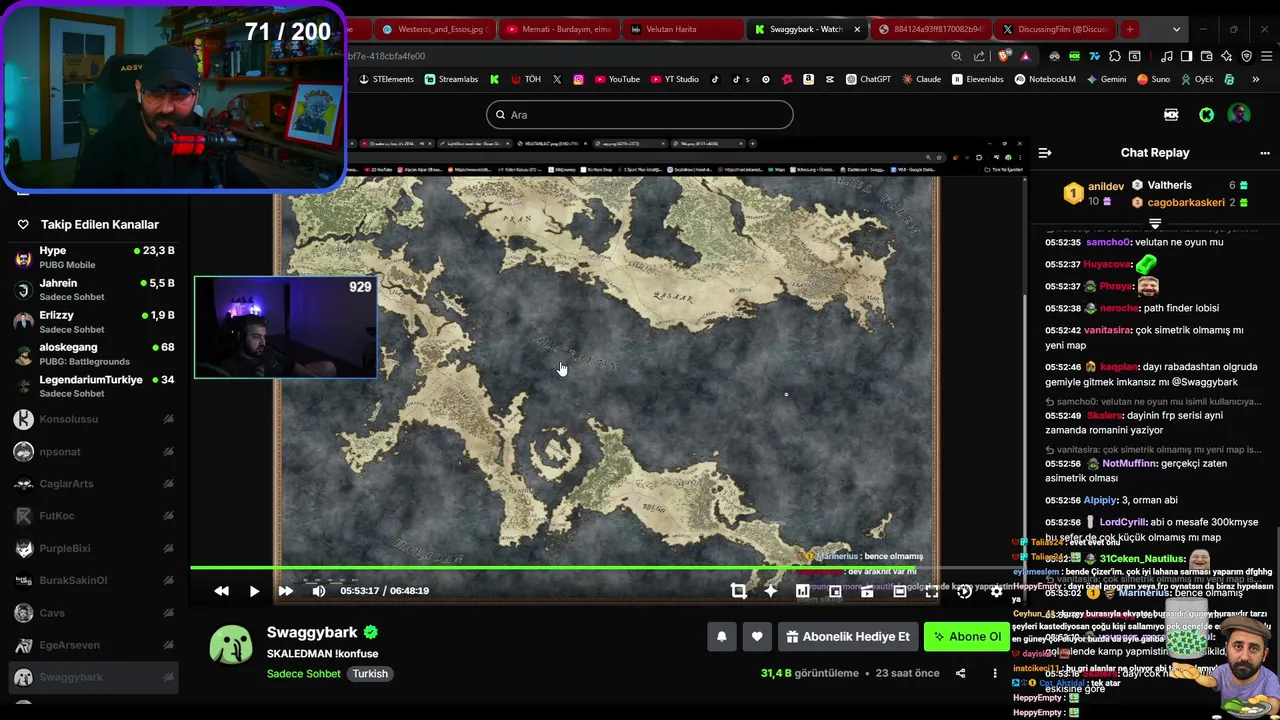Toggle theater mode in the player
The image size is (1280, 720).
coord(899,591)
